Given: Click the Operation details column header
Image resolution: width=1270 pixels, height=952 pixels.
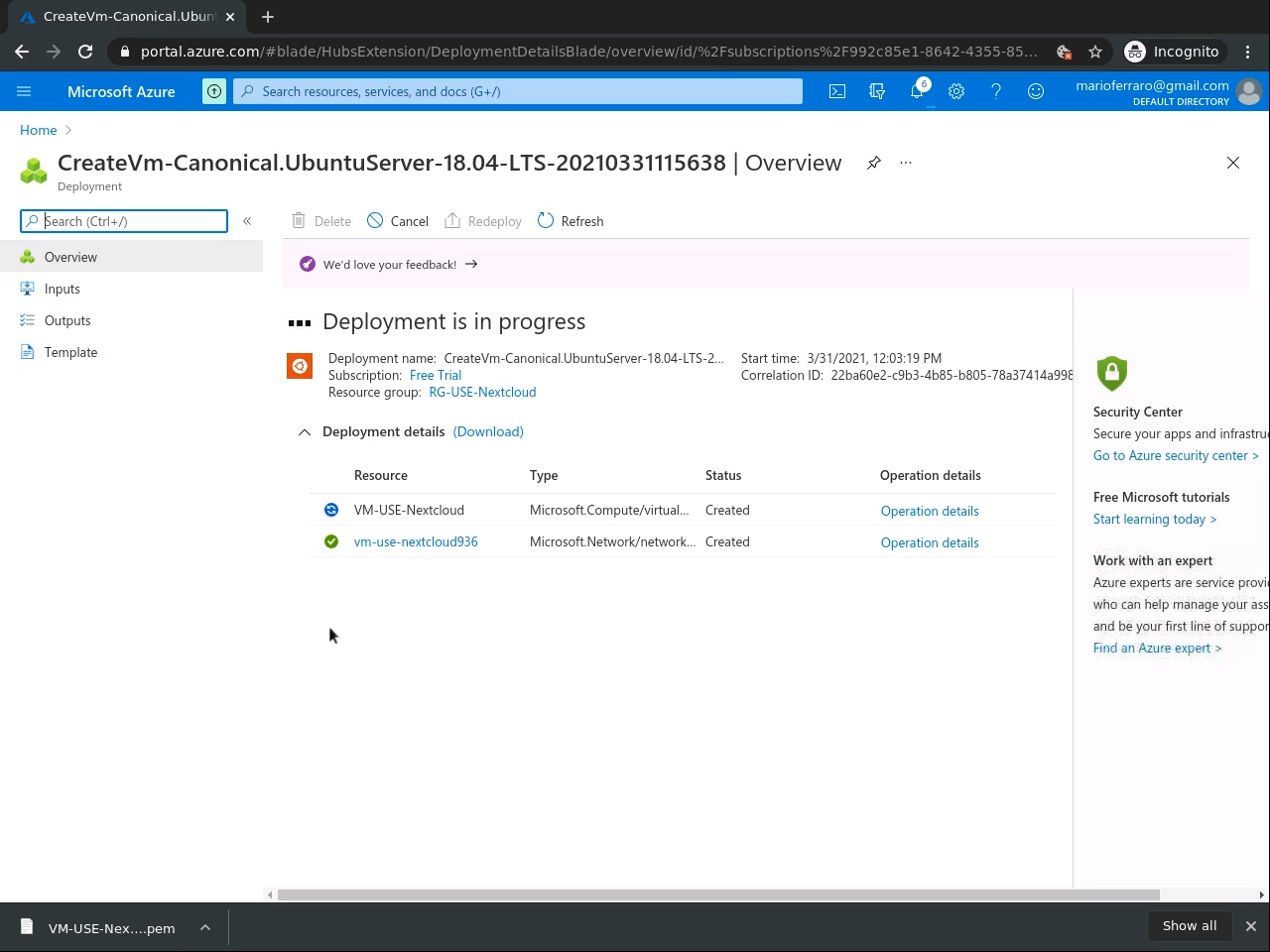Looking at the screenshot, I should 931,476.
